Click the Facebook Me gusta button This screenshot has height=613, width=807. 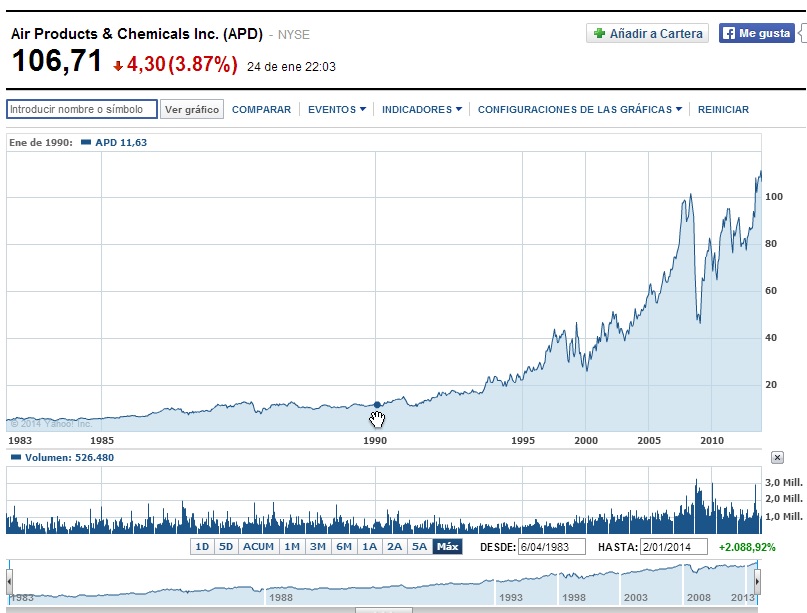click(x=757, y=33)
